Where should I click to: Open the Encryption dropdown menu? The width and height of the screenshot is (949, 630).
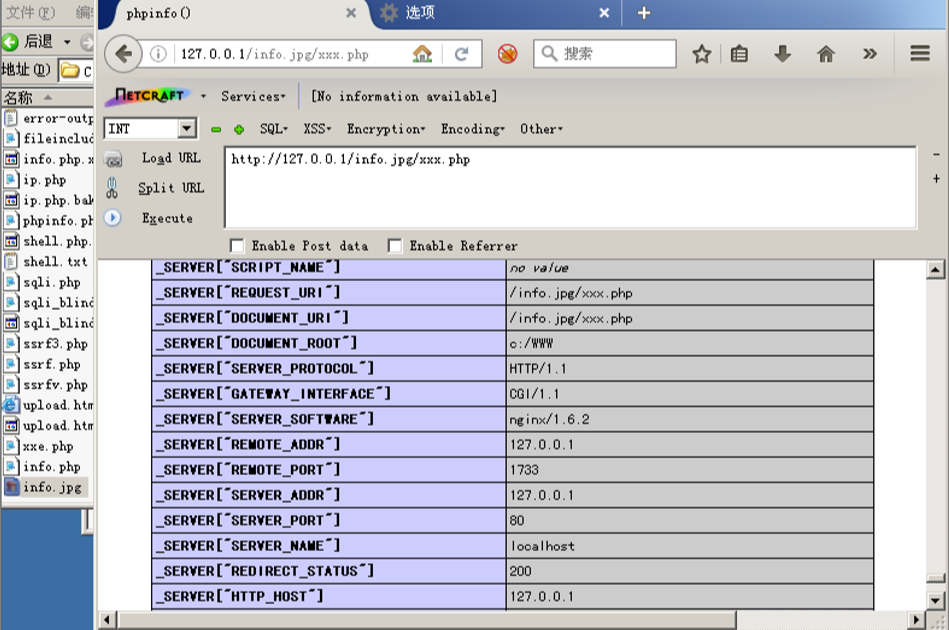(x=385, y=129)
